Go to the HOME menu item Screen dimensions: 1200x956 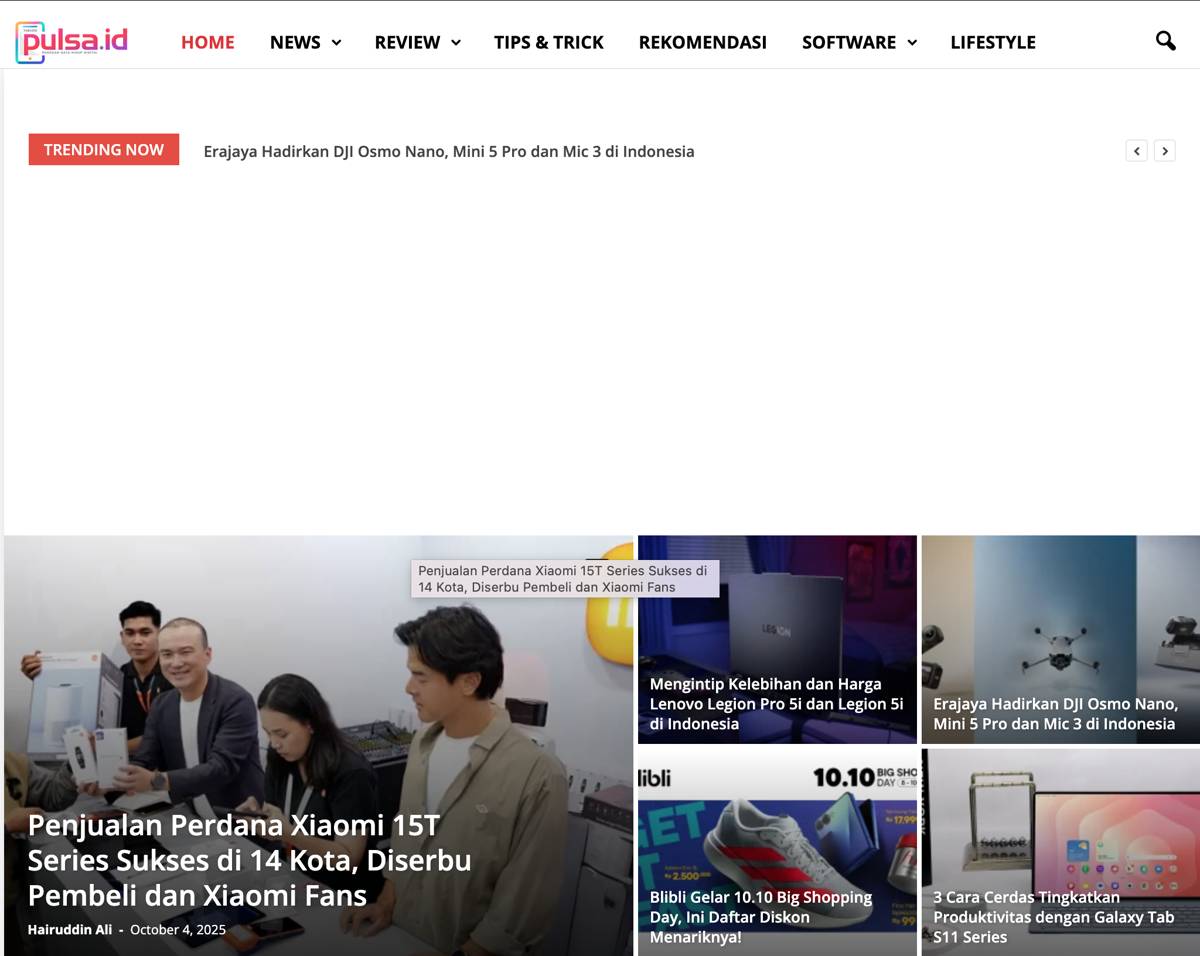pos(207,42)
